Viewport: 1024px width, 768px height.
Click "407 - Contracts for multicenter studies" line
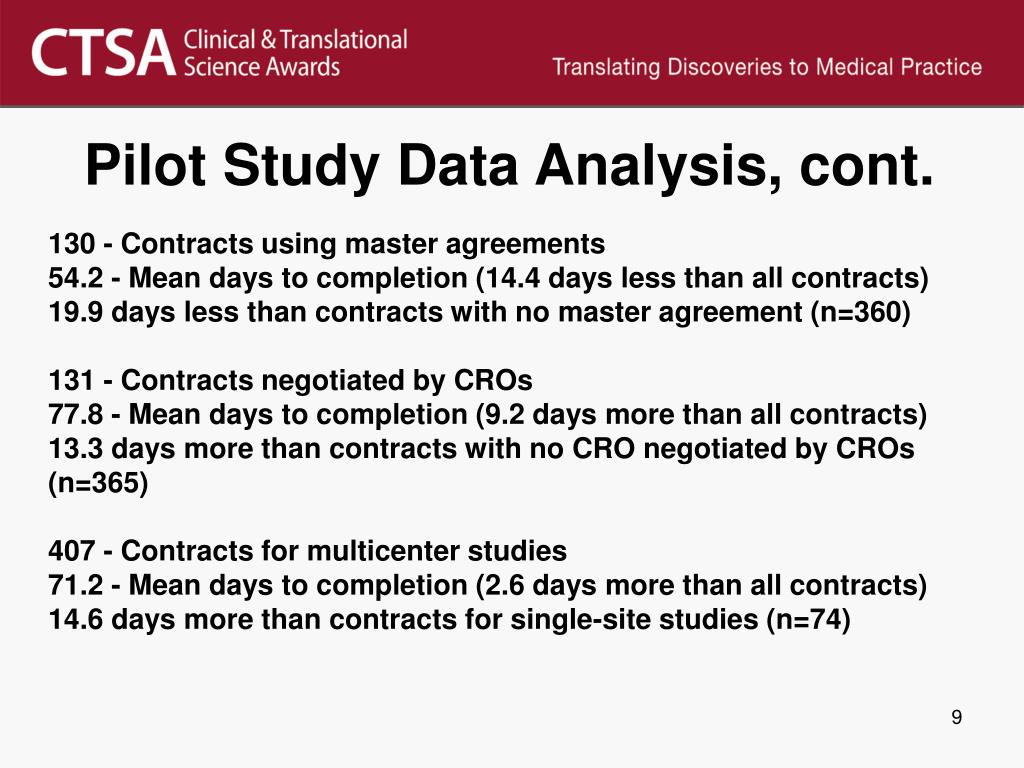coord(308,551)
